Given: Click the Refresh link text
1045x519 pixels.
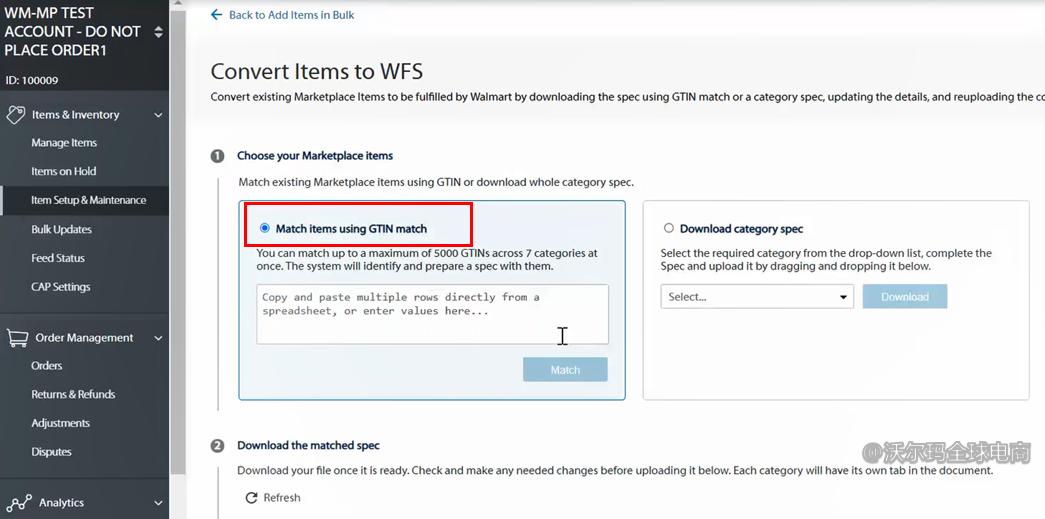Looking at the screenshot, I should [282, 498].
